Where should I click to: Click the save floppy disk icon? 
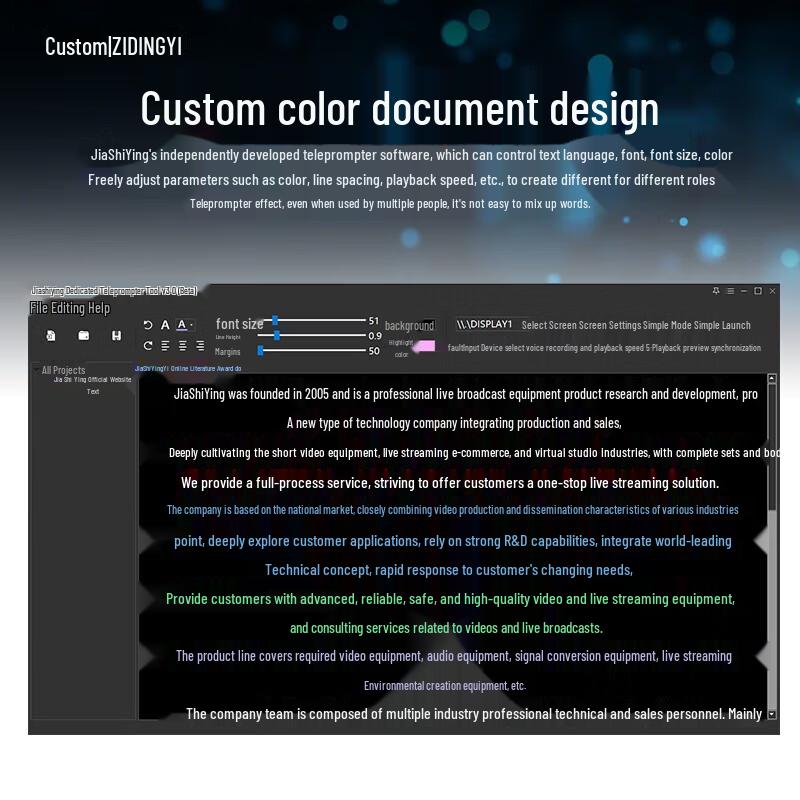116,335
